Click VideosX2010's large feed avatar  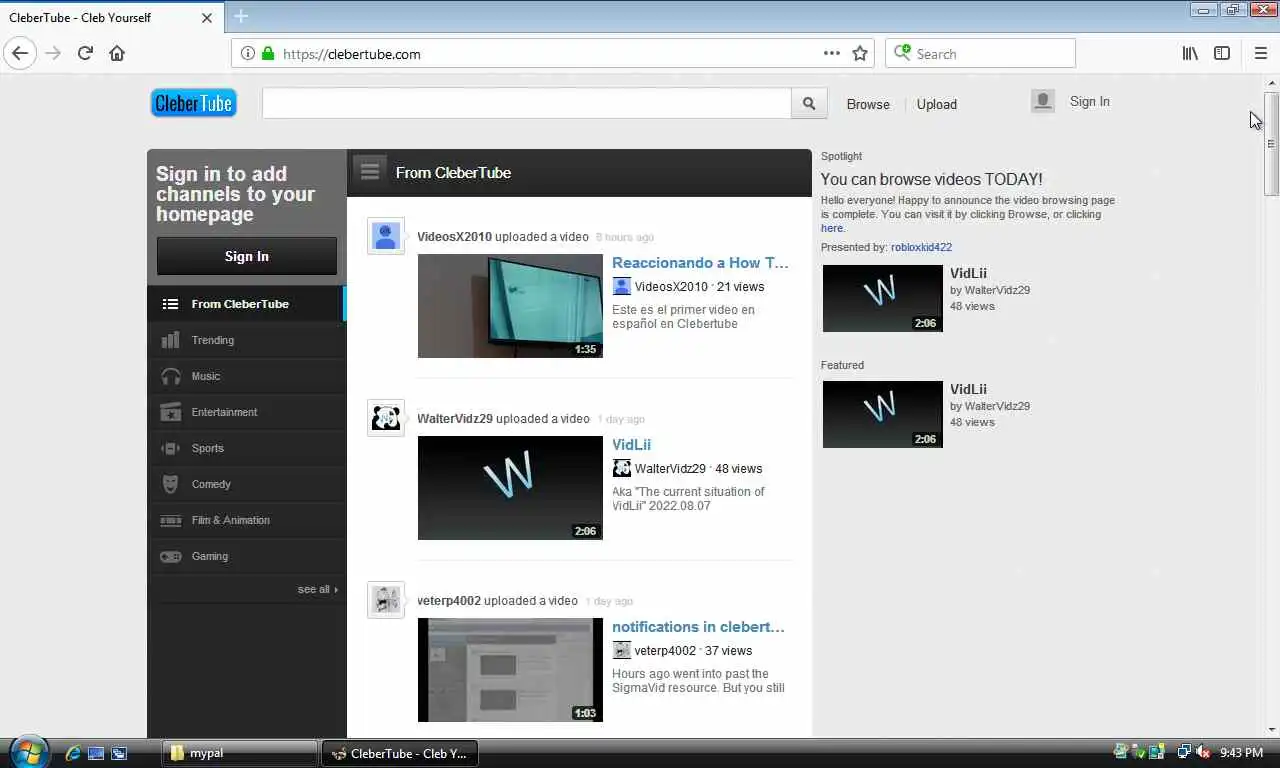point(386,236)
